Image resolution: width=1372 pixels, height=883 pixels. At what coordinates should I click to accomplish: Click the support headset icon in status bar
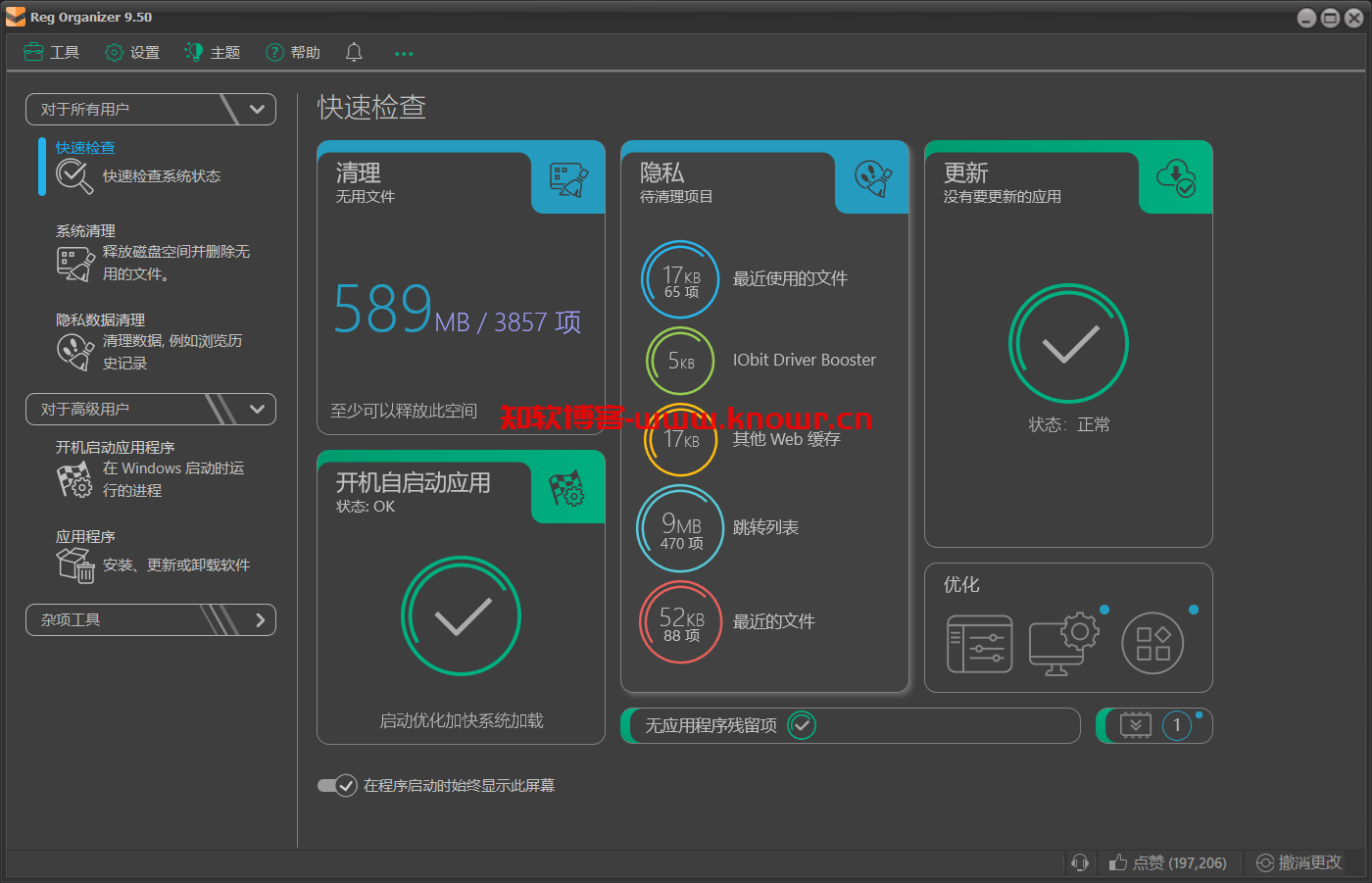click(1080, 862)
